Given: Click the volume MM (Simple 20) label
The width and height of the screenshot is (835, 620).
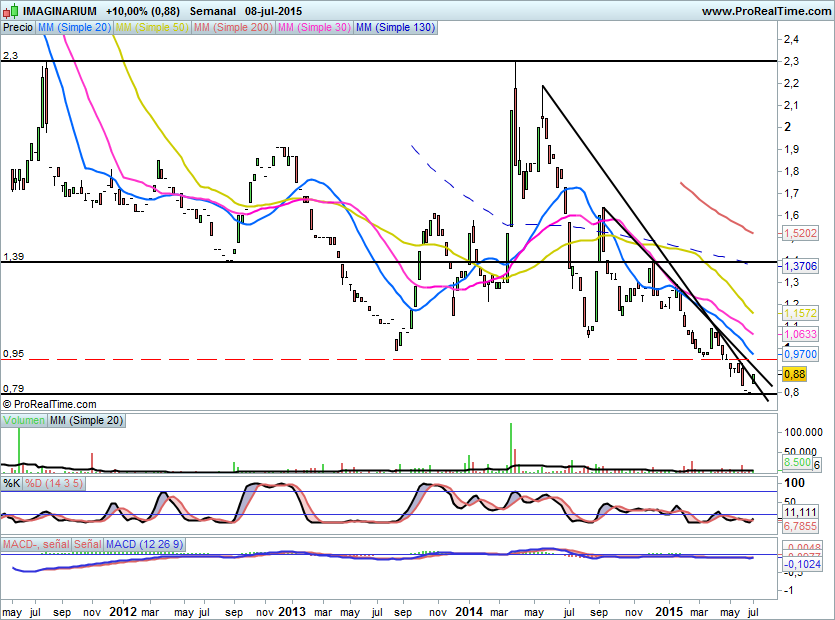Looking at the screenshot, I should [x=86, y=420].
